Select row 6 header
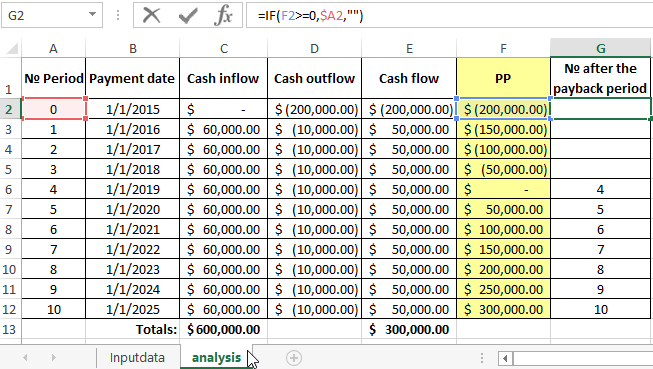Viewport: 653px width, 369px height. pos(10,189)
